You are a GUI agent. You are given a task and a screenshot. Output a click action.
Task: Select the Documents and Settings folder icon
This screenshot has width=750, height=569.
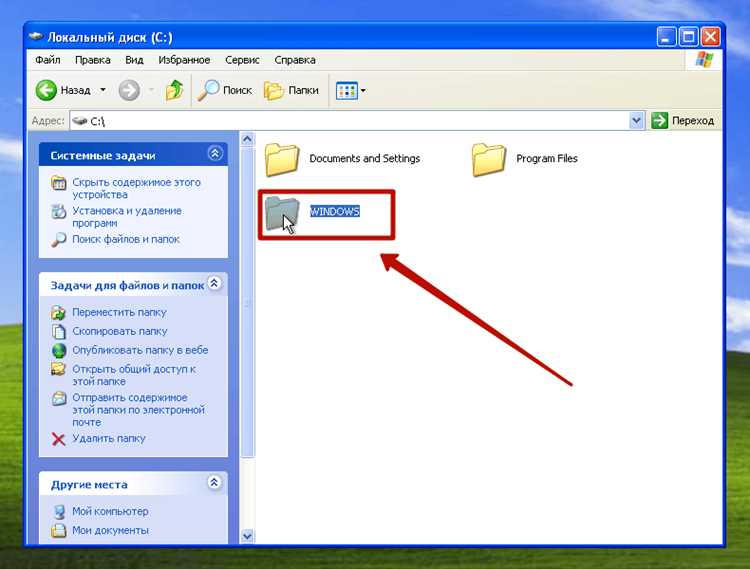(282, 159)
